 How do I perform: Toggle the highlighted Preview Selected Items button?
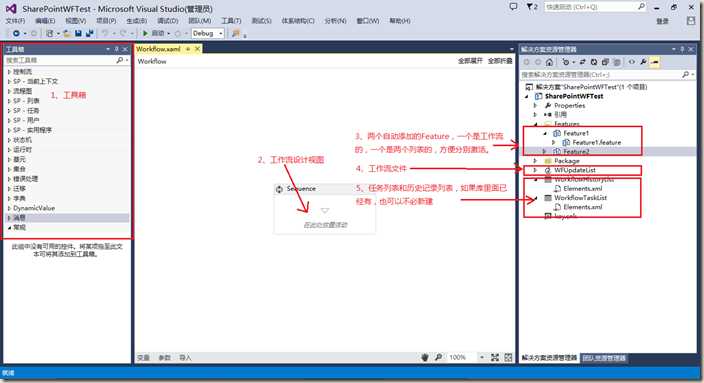coord(655,62)
